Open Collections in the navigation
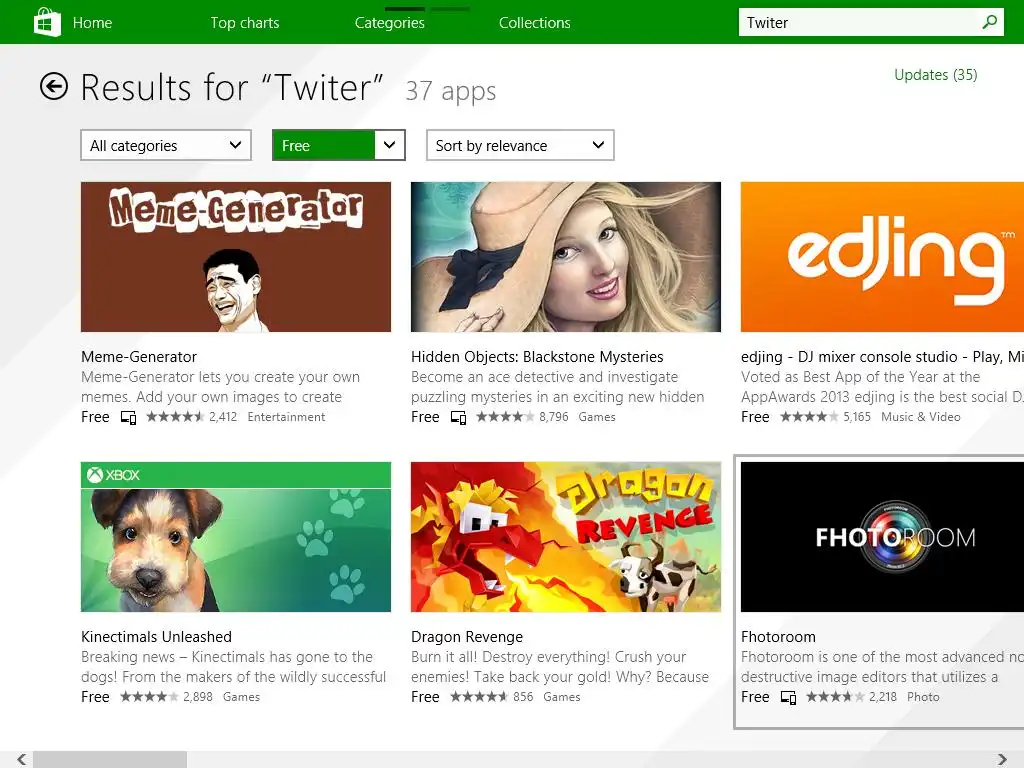The height and width of the screenshot is (768, 1024). tap(534, 23)
